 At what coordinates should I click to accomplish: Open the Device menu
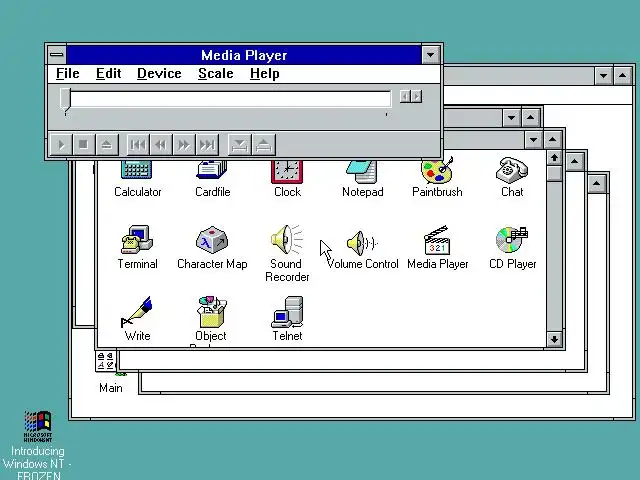coord(159,73)
